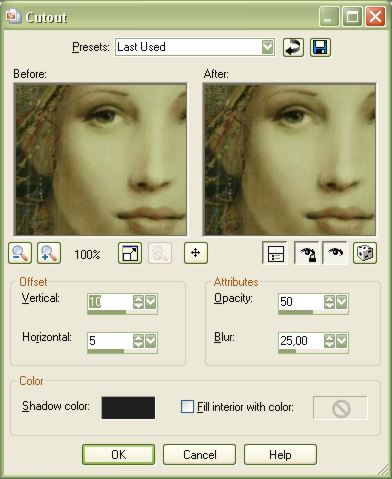Click the Vertical offset value field
392x479 pixels.
[x=110, y=302]
